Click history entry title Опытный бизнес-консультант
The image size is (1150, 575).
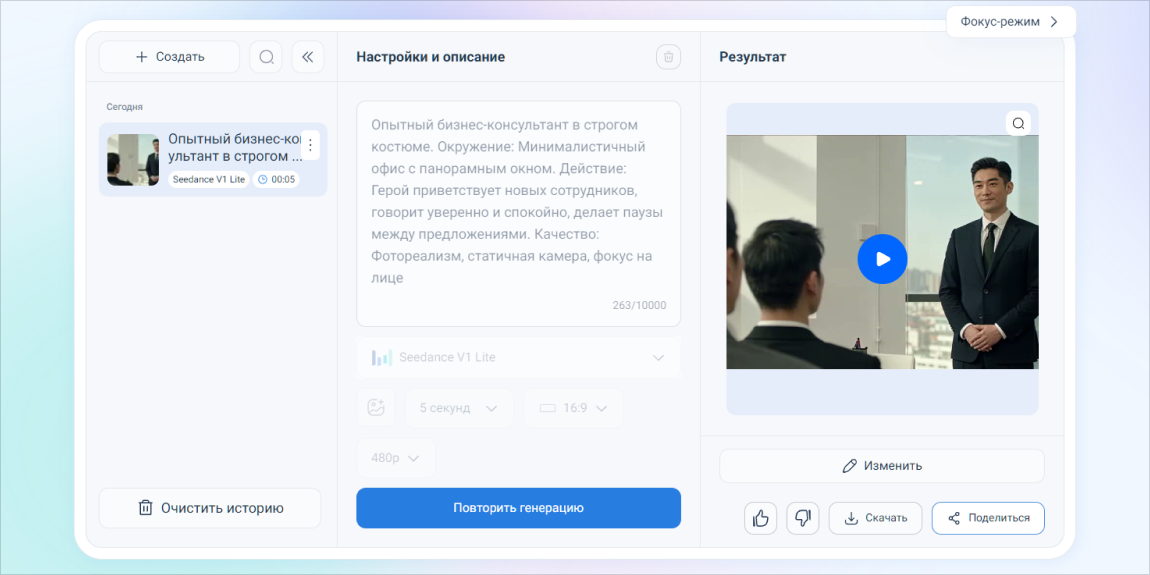[x=235, y=147]
